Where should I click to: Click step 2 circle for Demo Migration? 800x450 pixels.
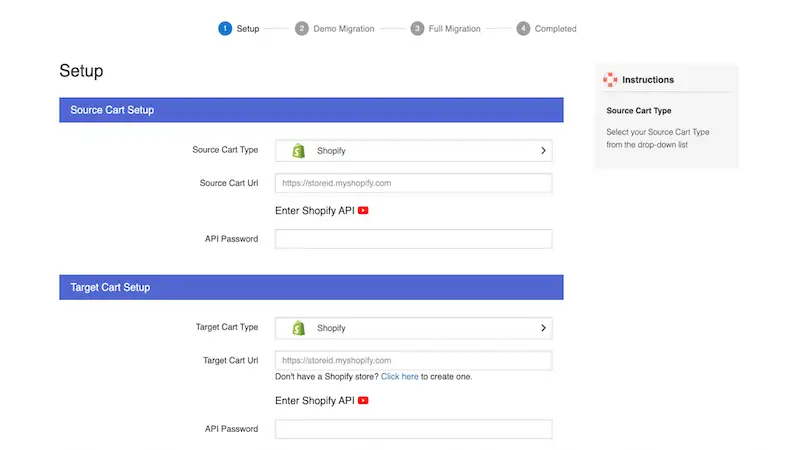click(x=302, y=29)
